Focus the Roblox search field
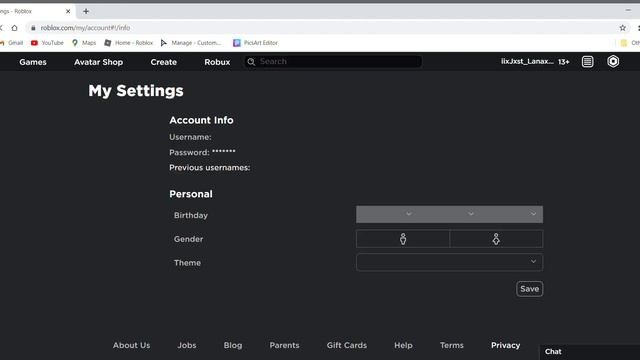Image resolution: width=640 pixels, height=360 pixels. [x=333, y=62]
